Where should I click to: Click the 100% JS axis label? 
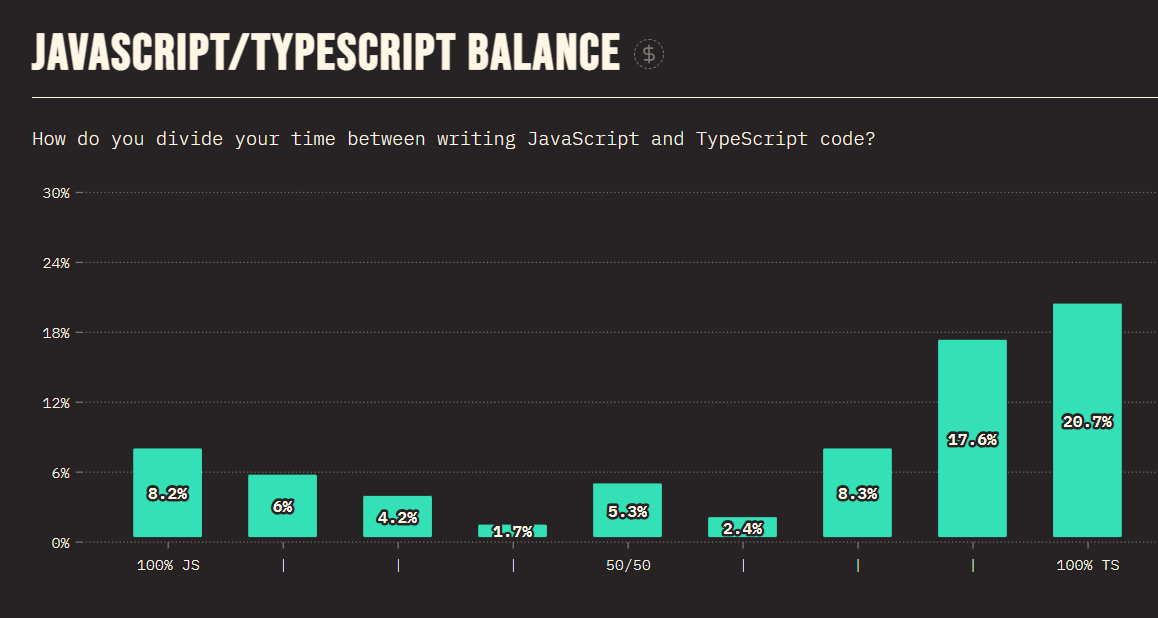[168, 566]
